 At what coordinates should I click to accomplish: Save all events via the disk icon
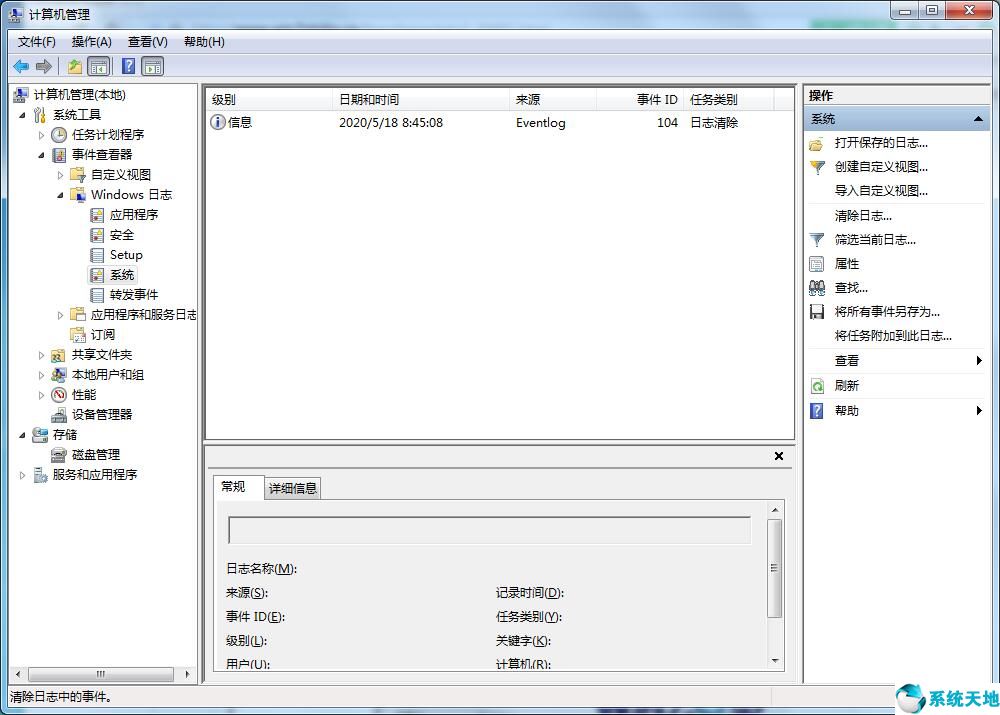coord(818,311)
